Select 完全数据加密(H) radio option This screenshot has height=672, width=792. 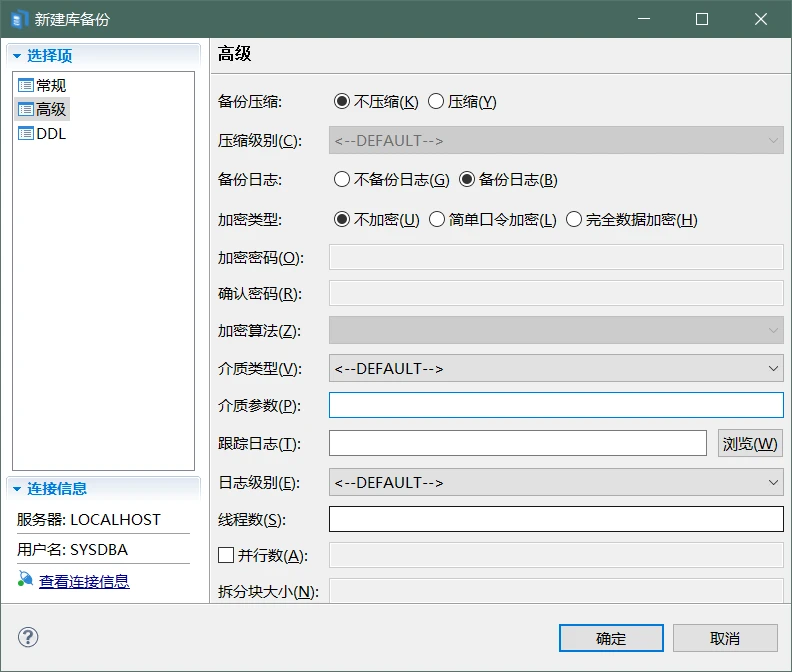[x=574, y=220]
